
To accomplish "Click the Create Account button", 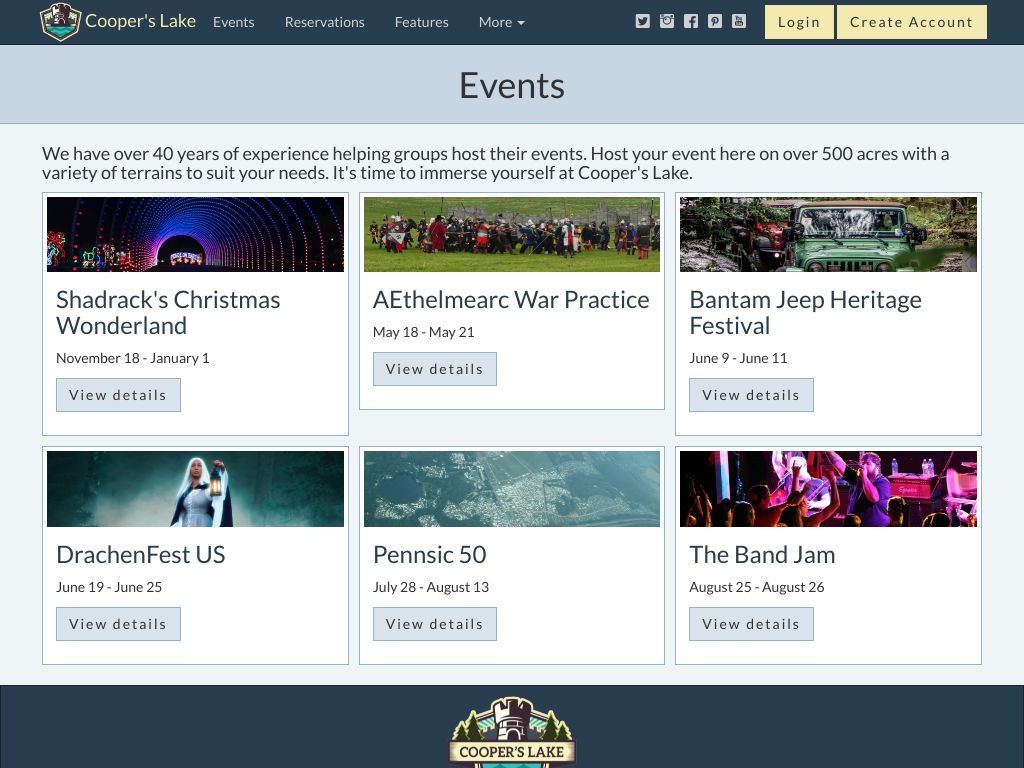I will [x=912, y=22].
